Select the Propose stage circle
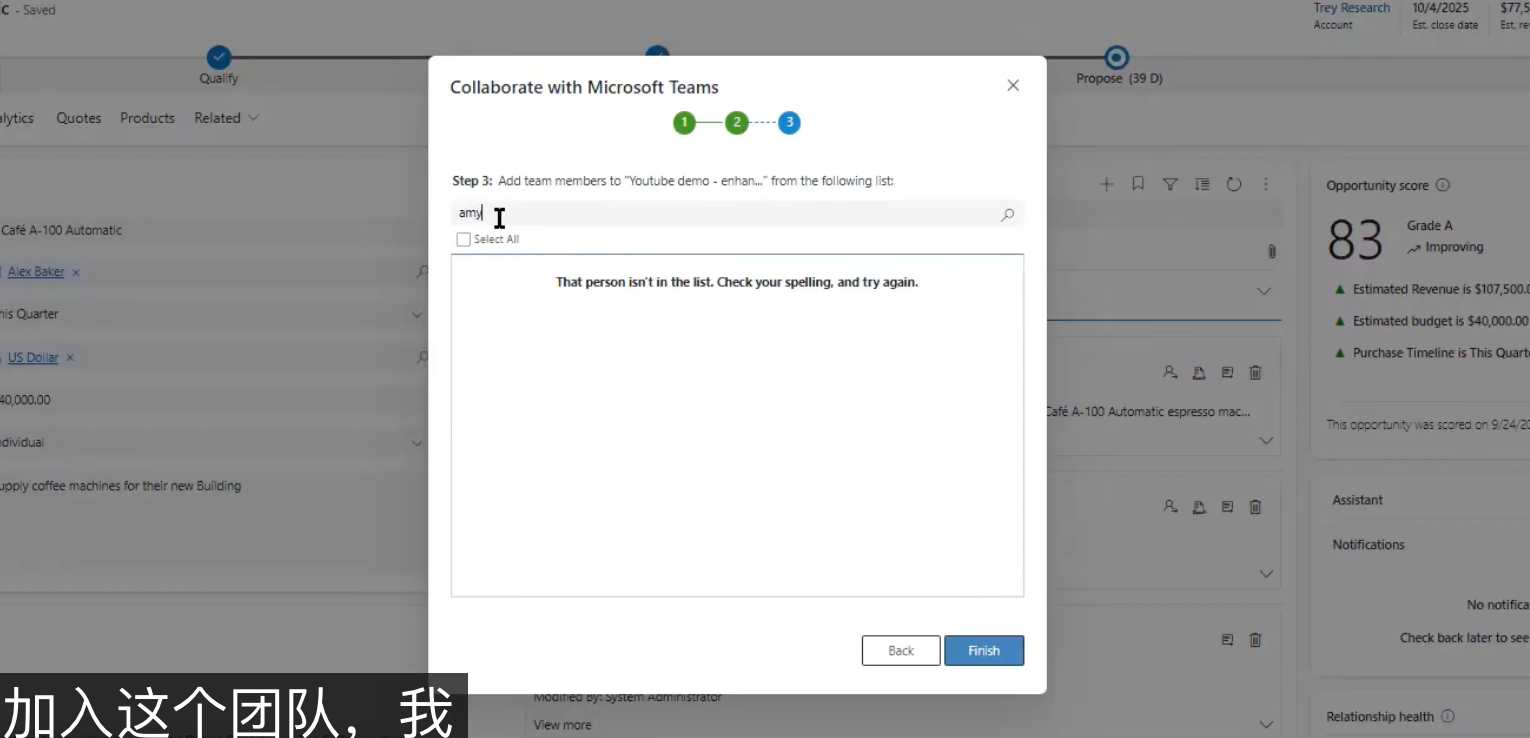The height and width of the screenshot is (738, 1530). [x=1117, y=57]
